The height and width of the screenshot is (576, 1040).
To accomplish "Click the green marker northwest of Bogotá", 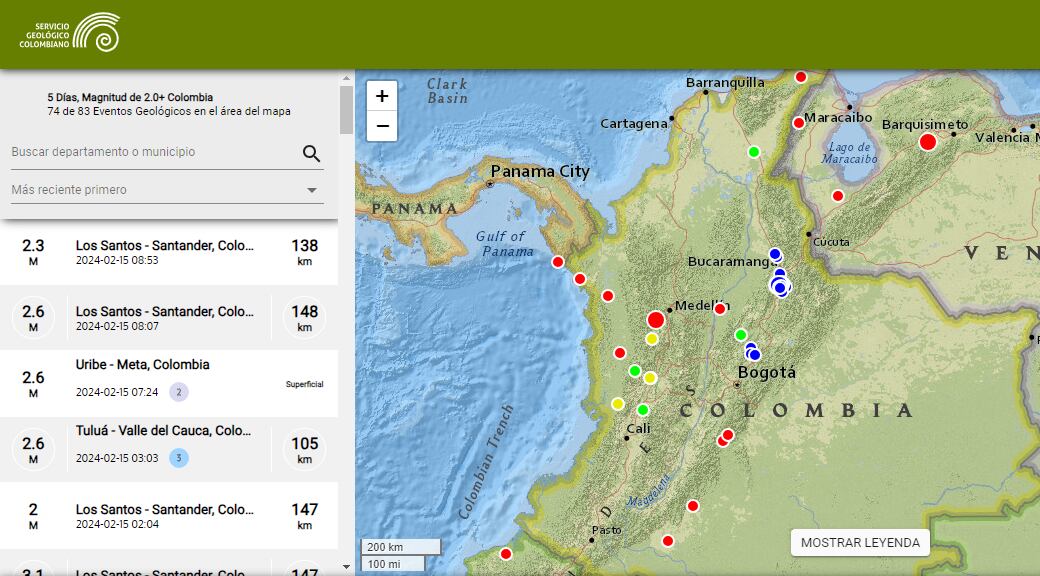I will pyautogui.click(x=741, y=335).
